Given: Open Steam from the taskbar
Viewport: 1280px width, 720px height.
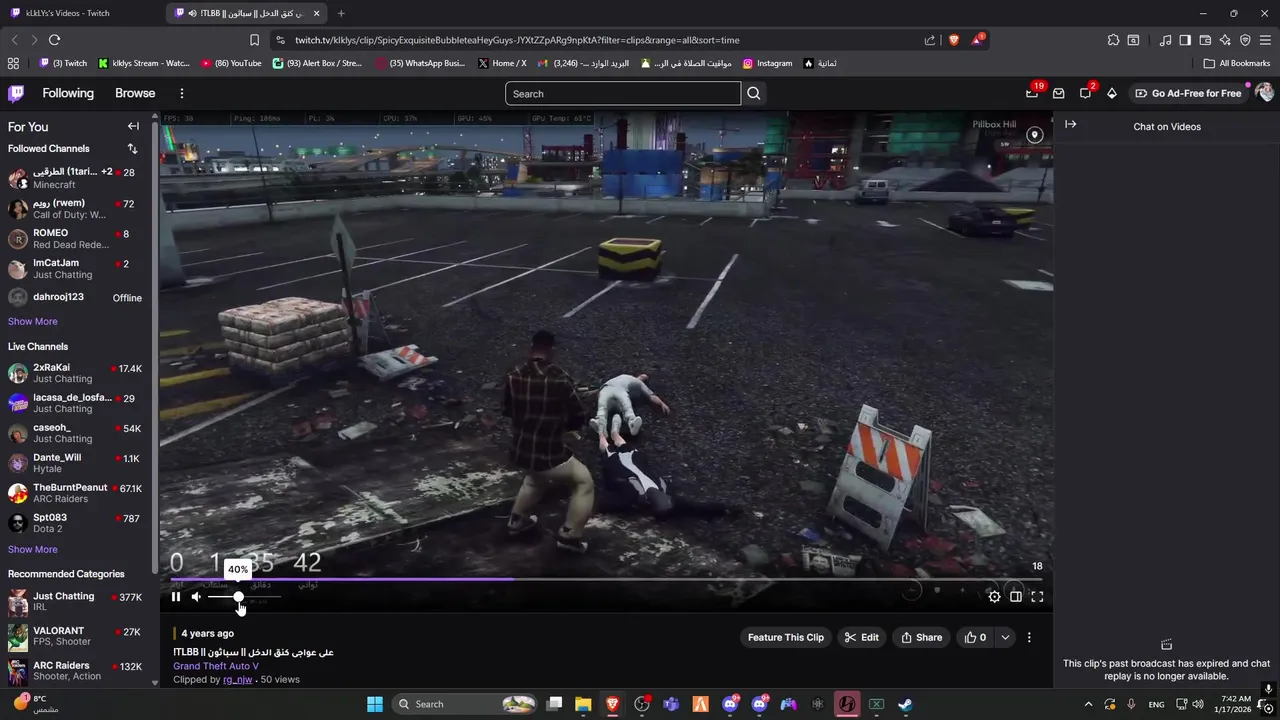Looking at the screenshot, I should pyautogui.click(x=905, y=704).
